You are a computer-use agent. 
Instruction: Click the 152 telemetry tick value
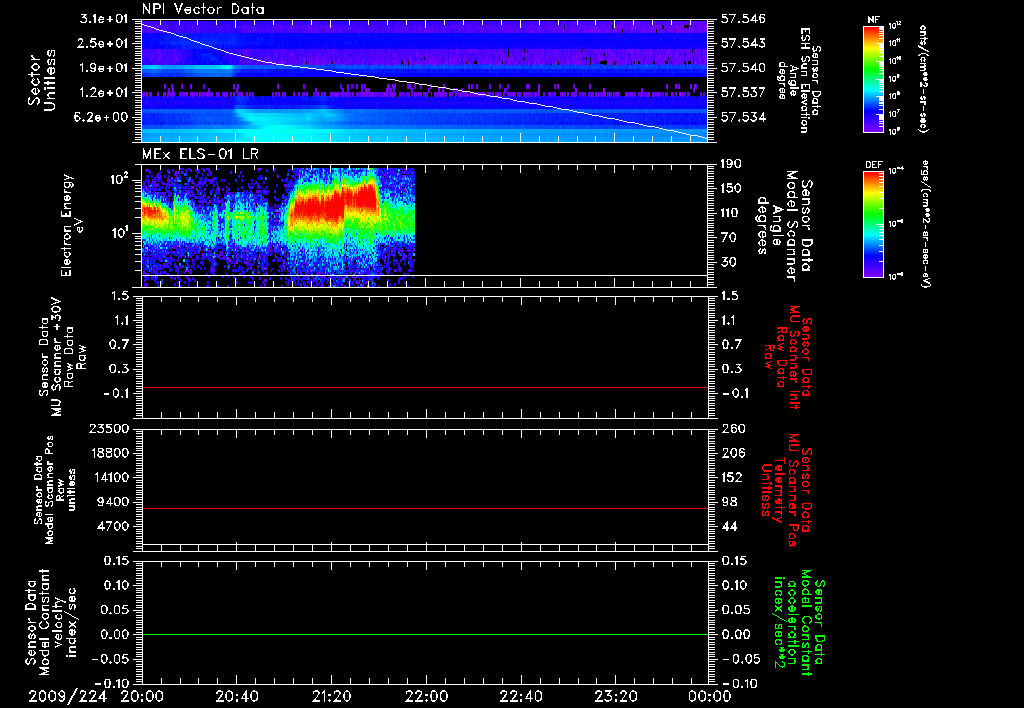tap(732, 477)
